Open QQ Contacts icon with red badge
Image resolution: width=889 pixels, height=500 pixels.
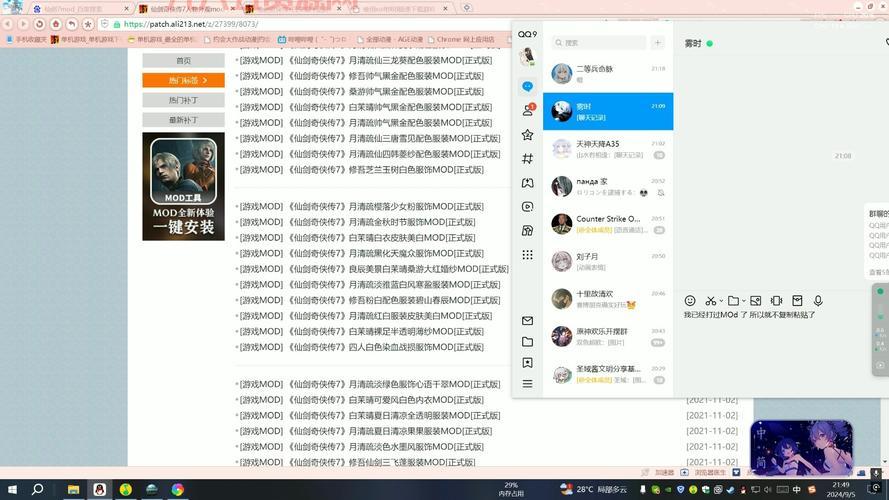528,110
